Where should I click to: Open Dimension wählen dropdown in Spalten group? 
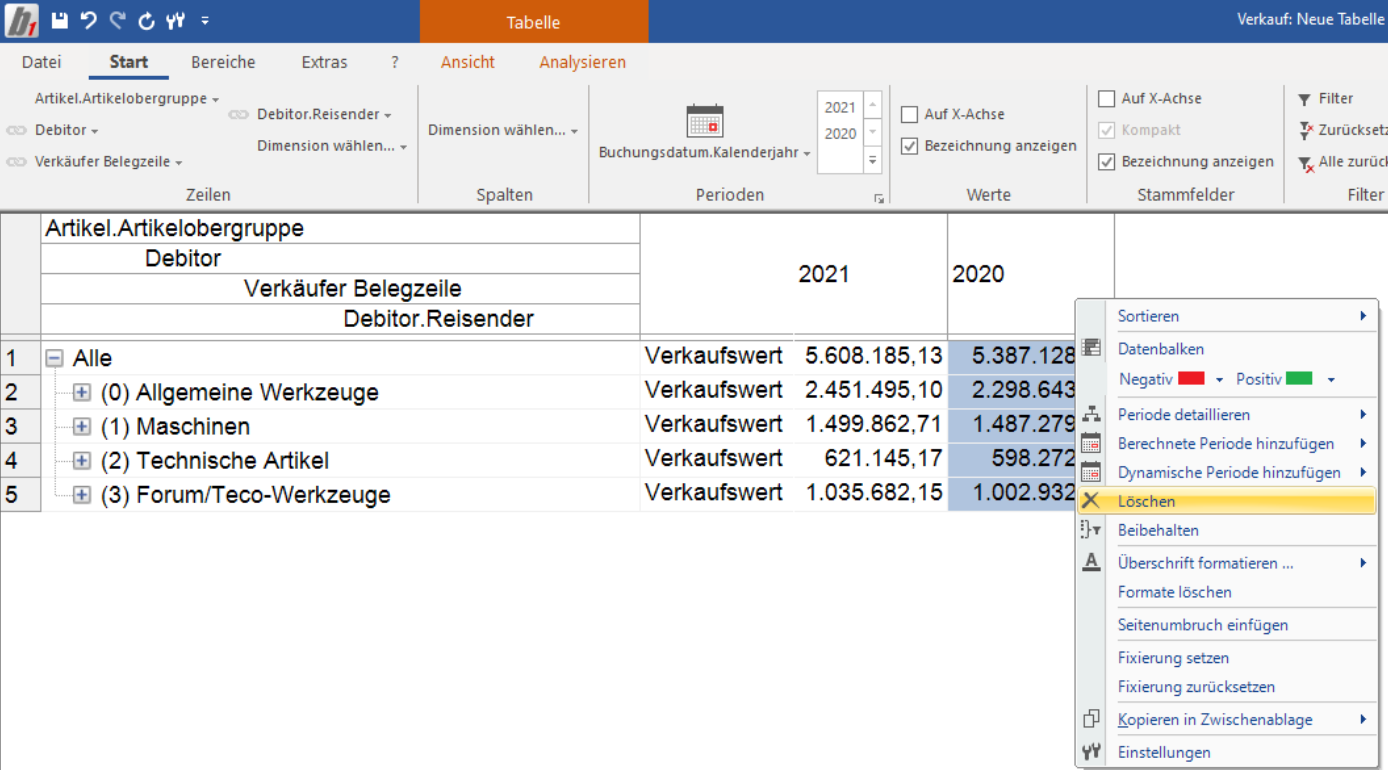pyautogui.click(x=503, y=131)
